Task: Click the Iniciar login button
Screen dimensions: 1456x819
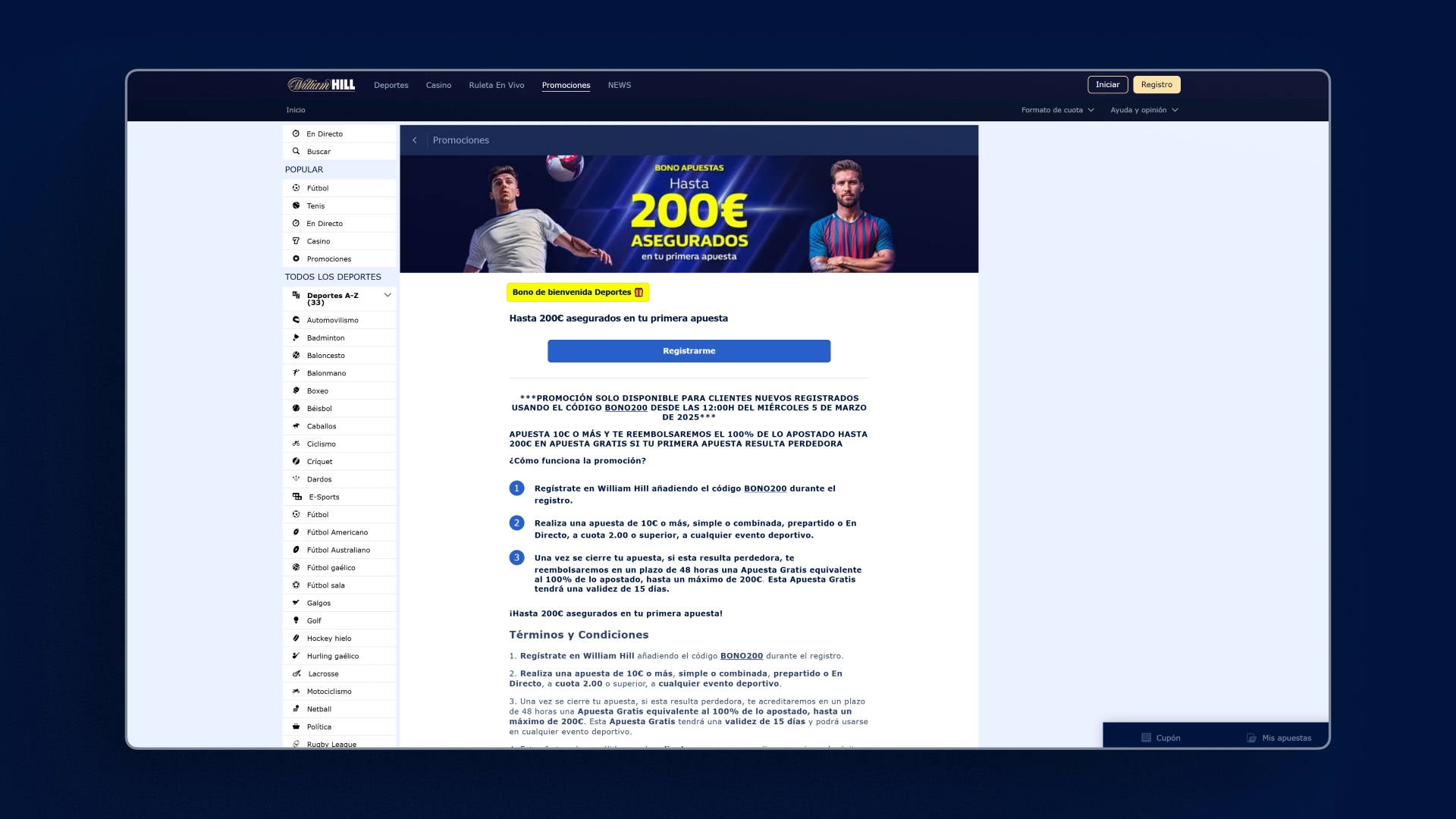Action: pyautogui.click(x=1107, y=85)
